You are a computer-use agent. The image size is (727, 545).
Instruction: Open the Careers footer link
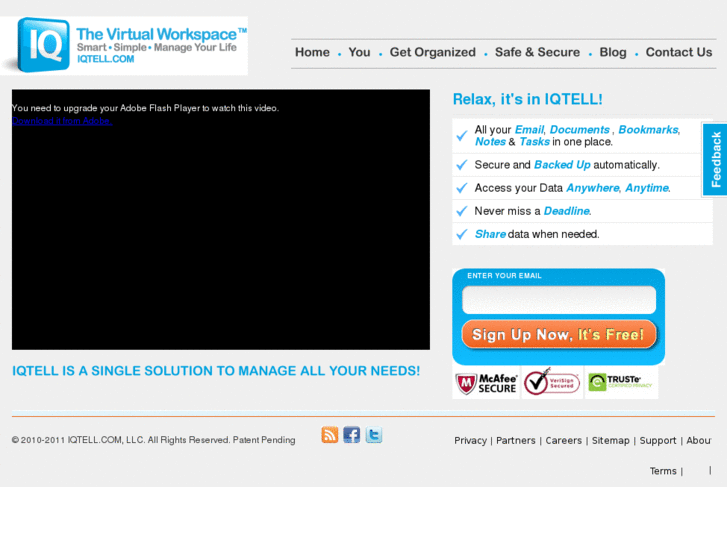click(x=563, y=441)
